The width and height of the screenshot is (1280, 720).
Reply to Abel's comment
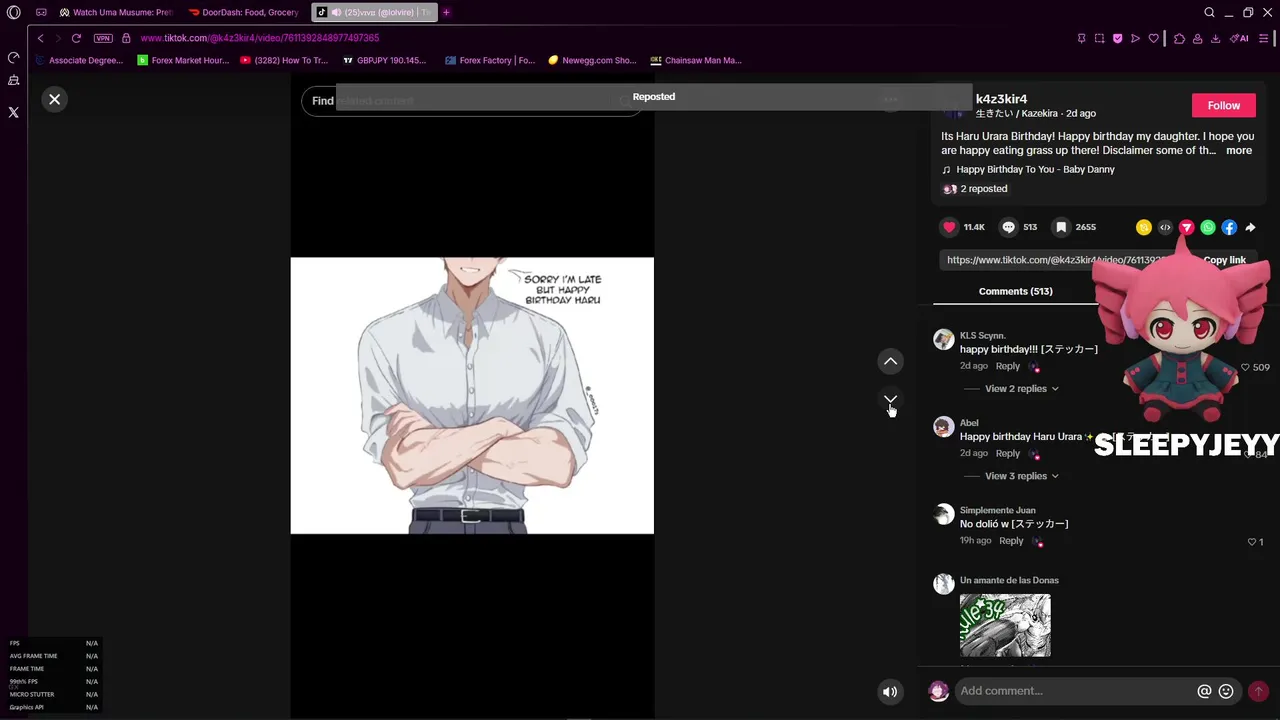(1007, 453)
